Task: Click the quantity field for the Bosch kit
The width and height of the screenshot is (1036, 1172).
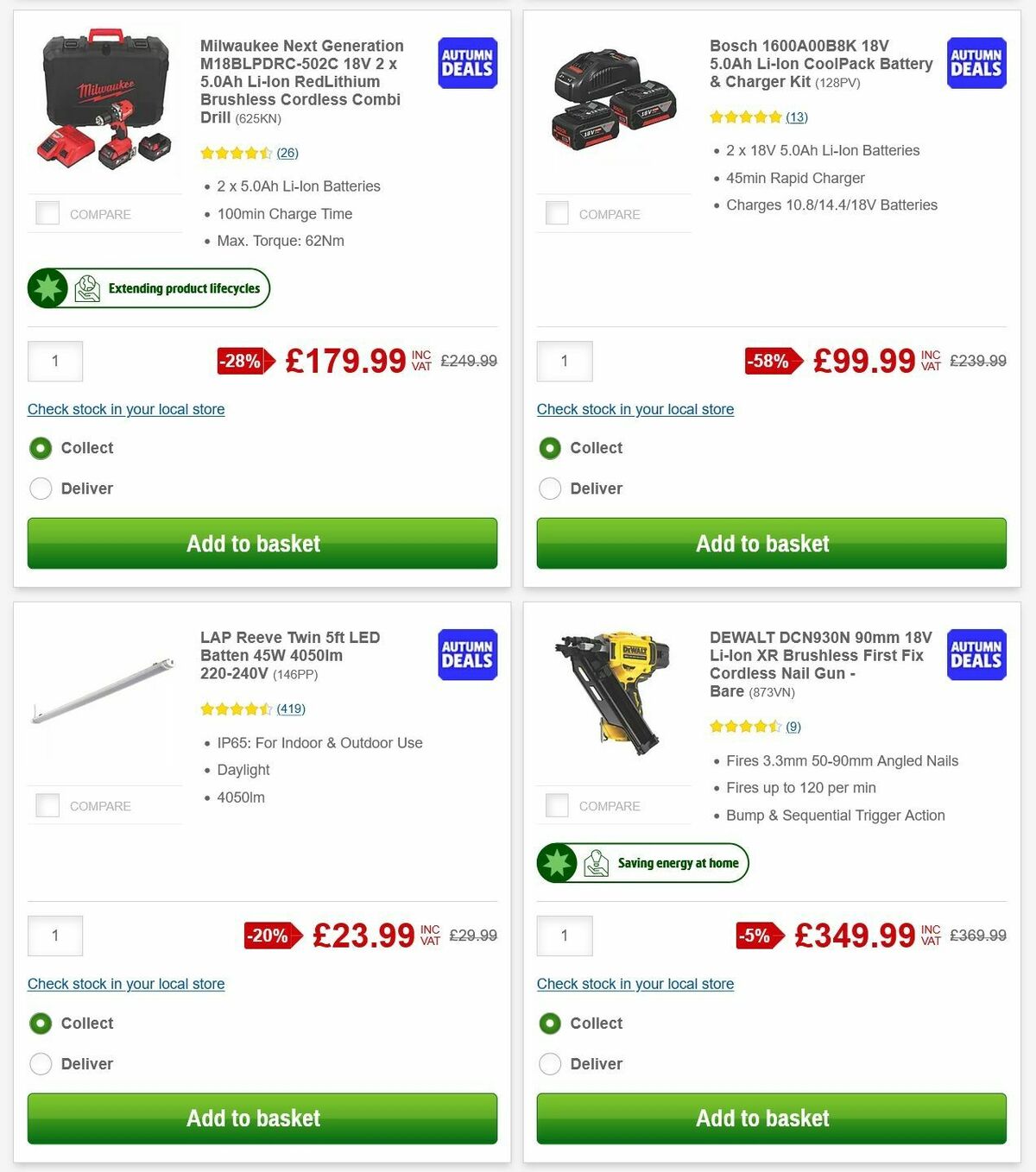Action: (565, 362)
